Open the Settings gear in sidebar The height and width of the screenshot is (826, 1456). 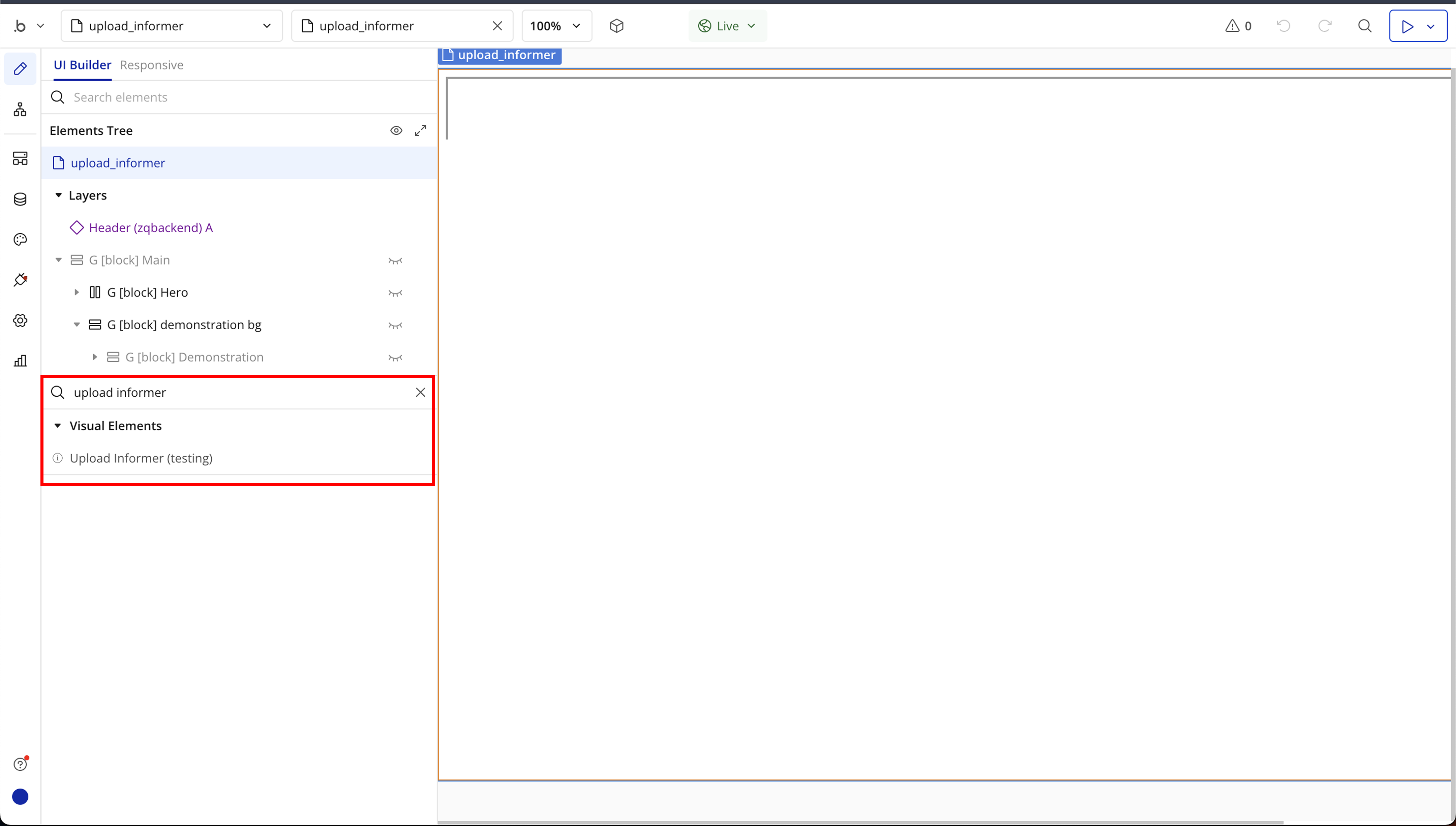click(x=20, y=320)
